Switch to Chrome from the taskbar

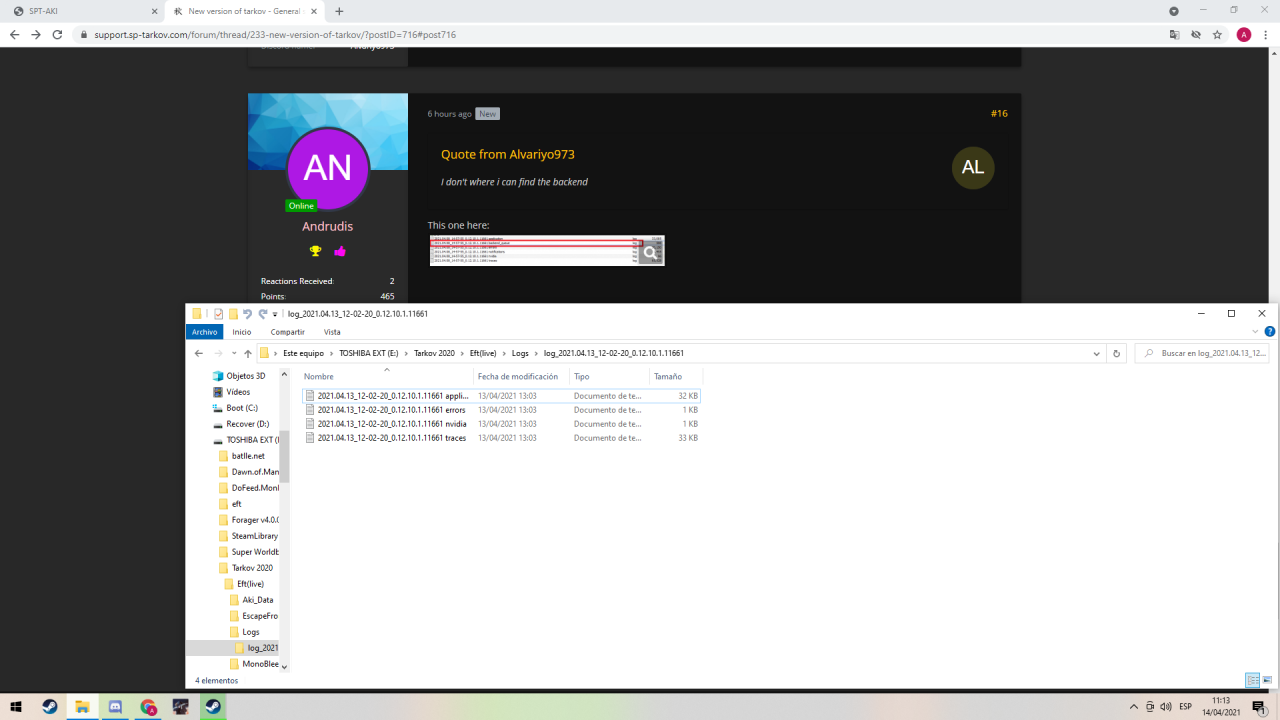148,707
